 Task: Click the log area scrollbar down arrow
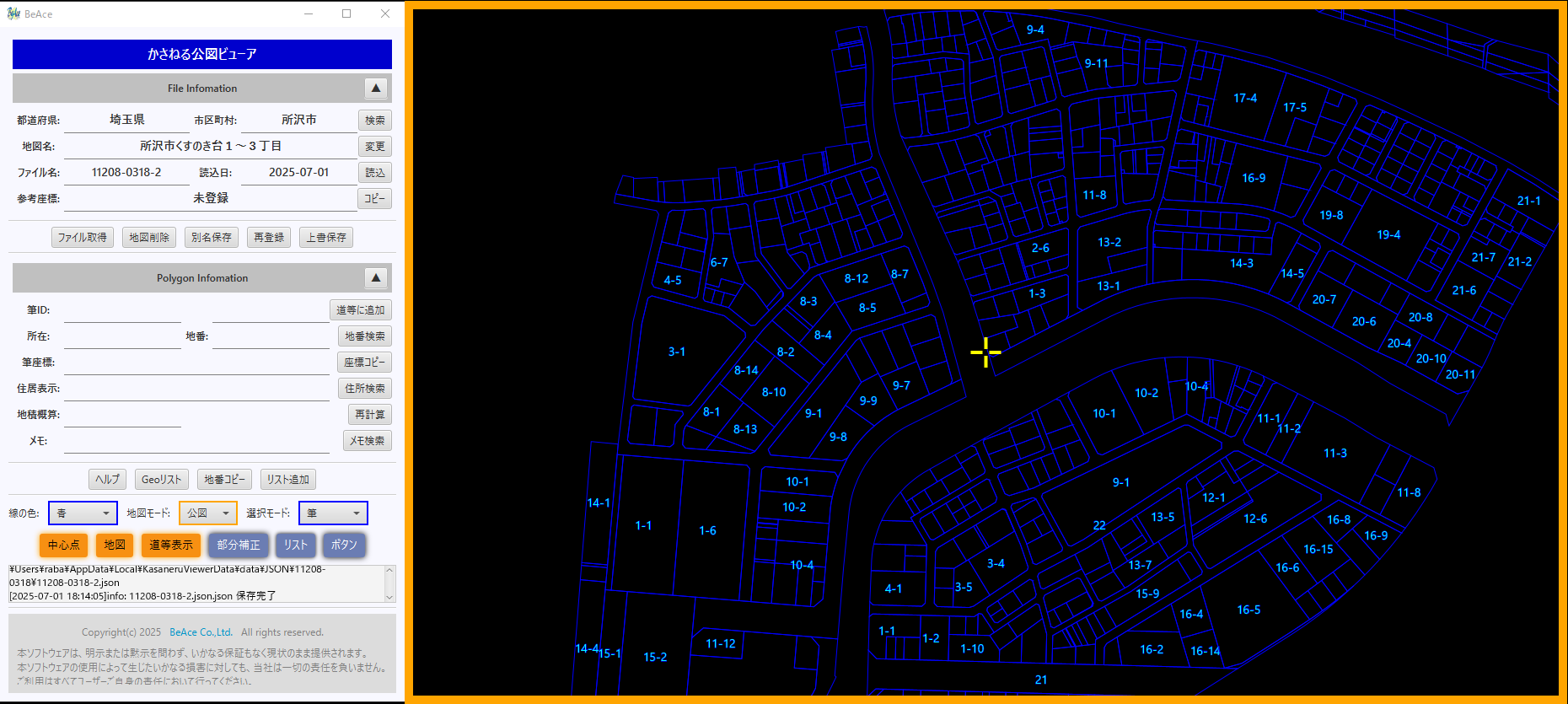coord(389,597)
